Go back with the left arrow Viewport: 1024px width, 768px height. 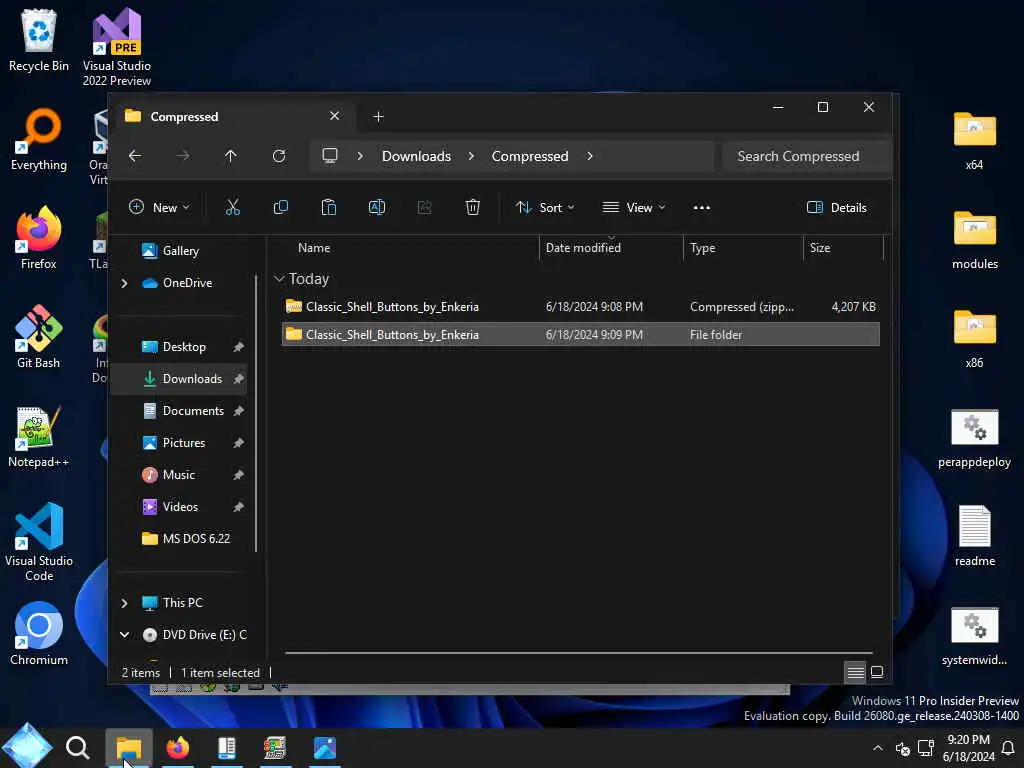click(135, 156)
